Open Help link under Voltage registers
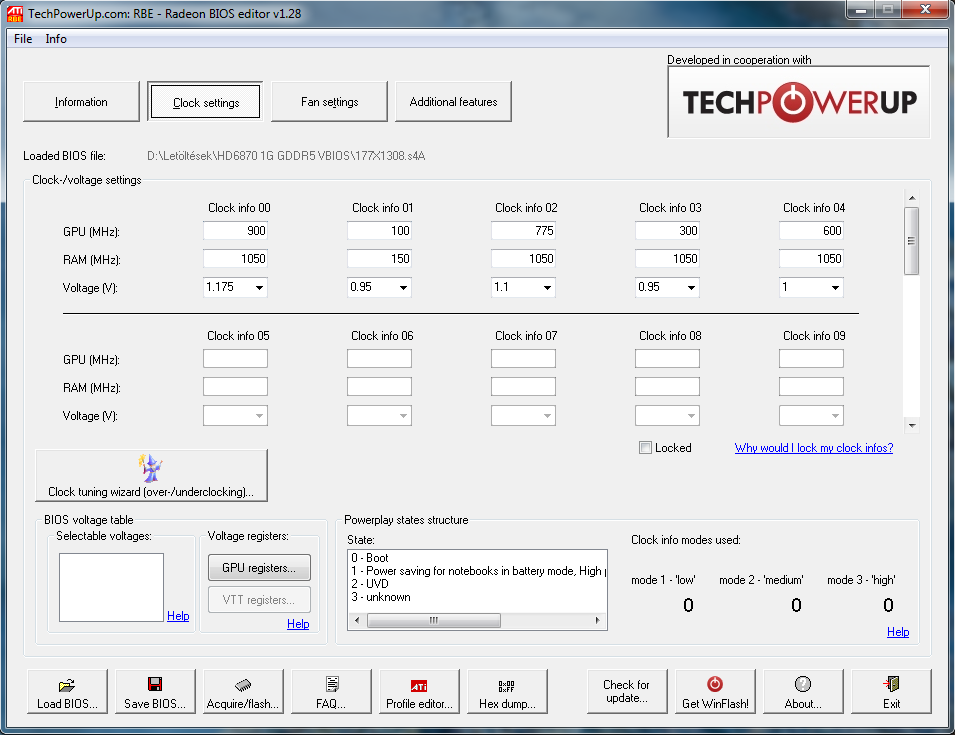Viewport: 955px width, 735px height. click(x=298, y=624)
